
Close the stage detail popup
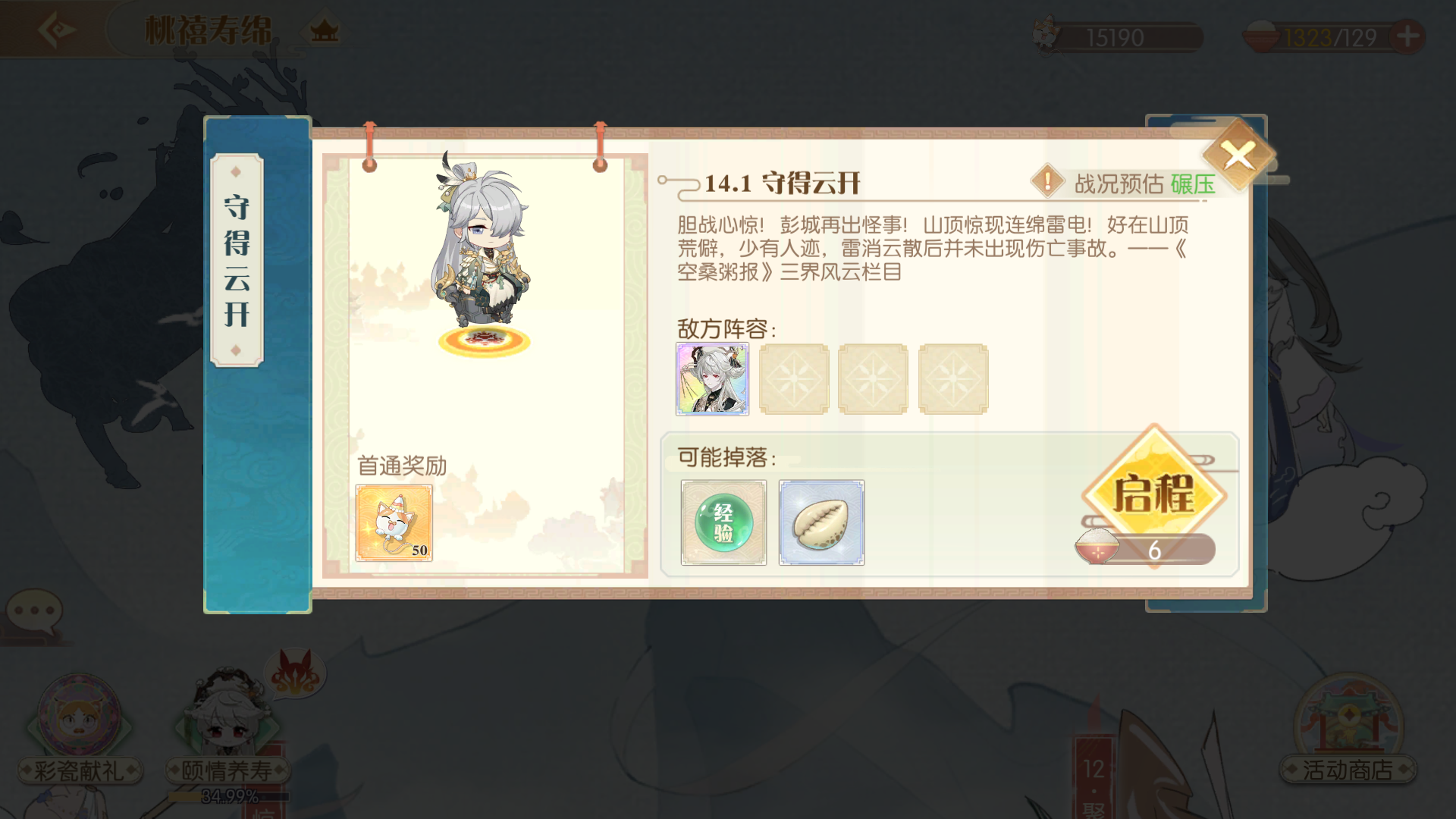pyautogui.click(x=1238, y=155)
